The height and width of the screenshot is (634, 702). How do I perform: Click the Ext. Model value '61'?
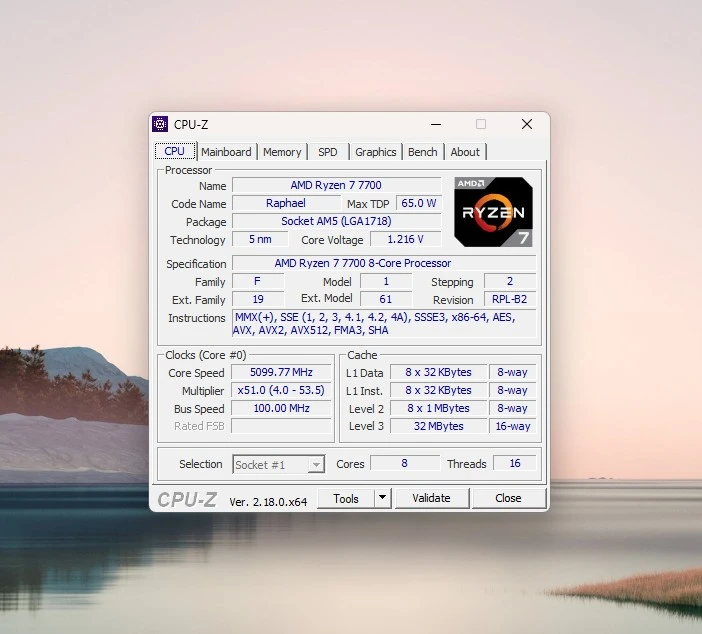click(x=385, y=299)
